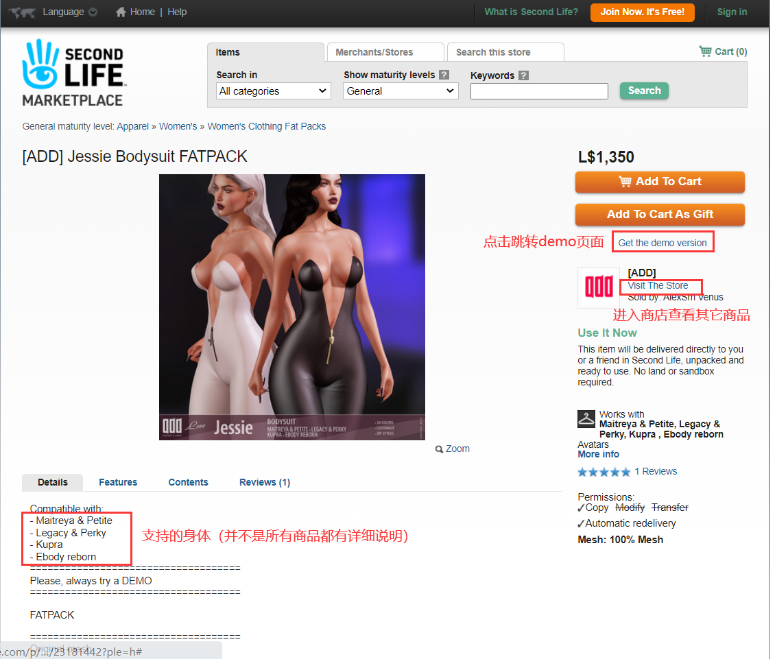The height and width of the screenshot is (659, 770).
Task: Open maturity level General dropdown
Action: [x=400, y=91]
